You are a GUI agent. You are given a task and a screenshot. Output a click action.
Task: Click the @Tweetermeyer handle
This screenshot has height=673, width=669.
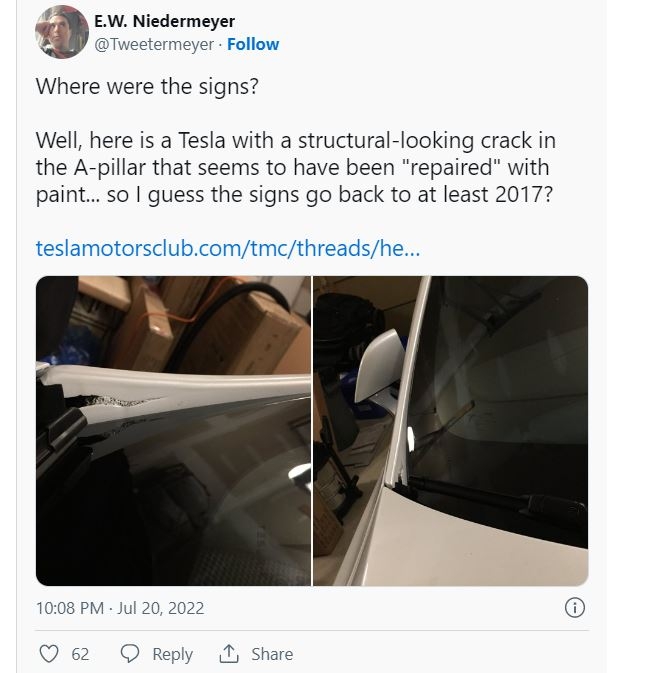154,44
